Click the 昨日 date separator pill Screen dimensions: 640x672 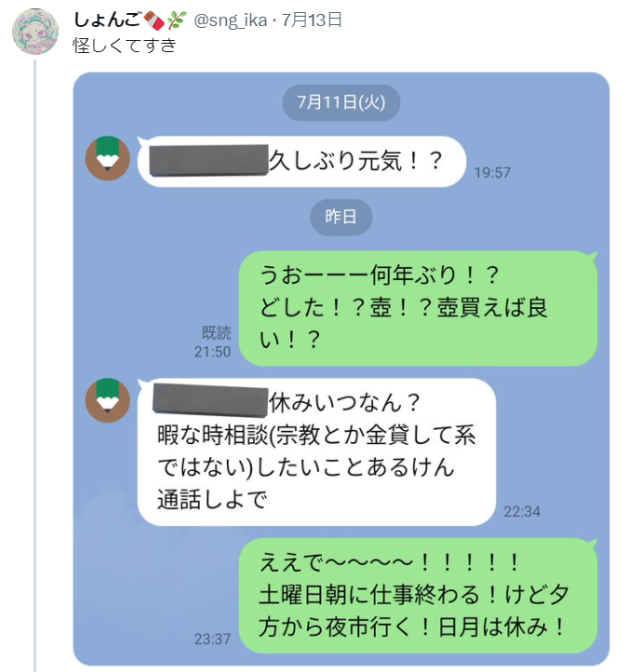341,215
